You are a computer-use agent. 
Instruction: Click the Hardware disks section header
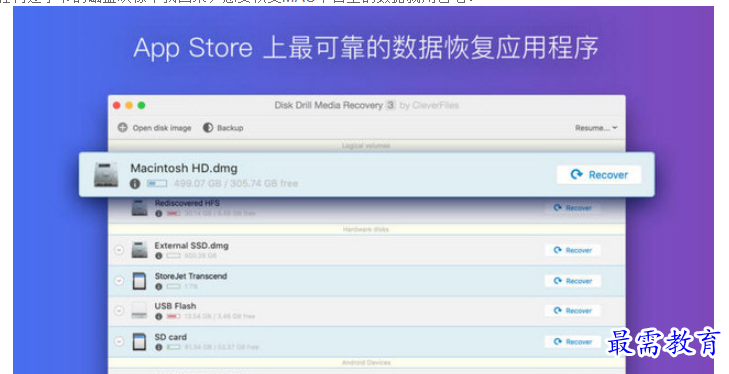[366, 229]
